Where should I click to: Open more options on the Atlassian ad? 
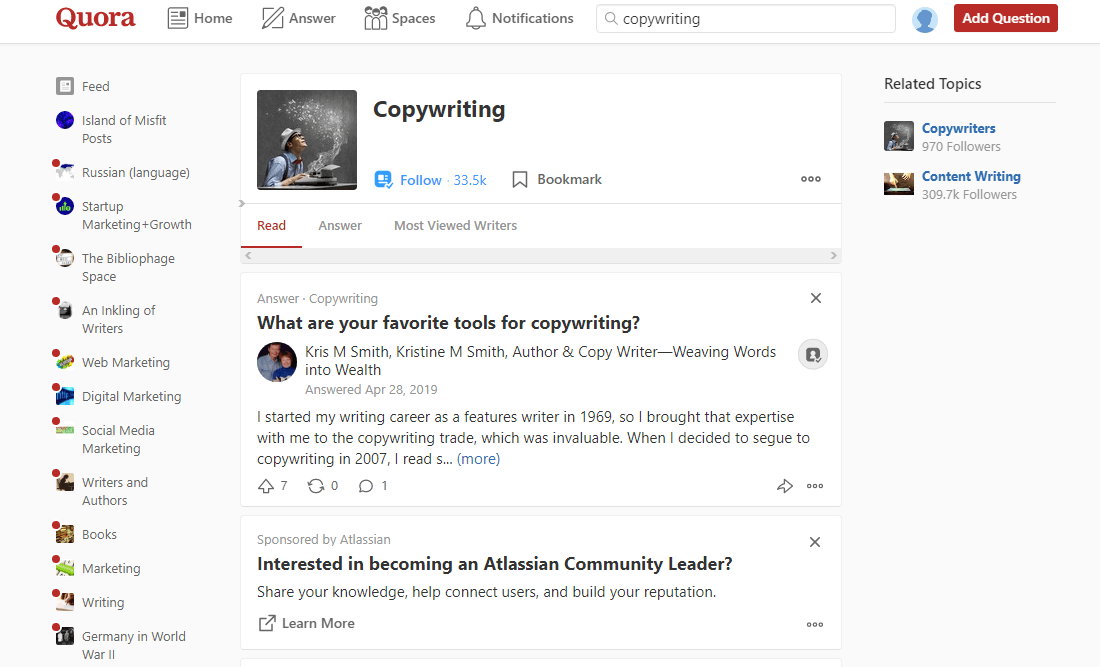[x=814, y=624]
